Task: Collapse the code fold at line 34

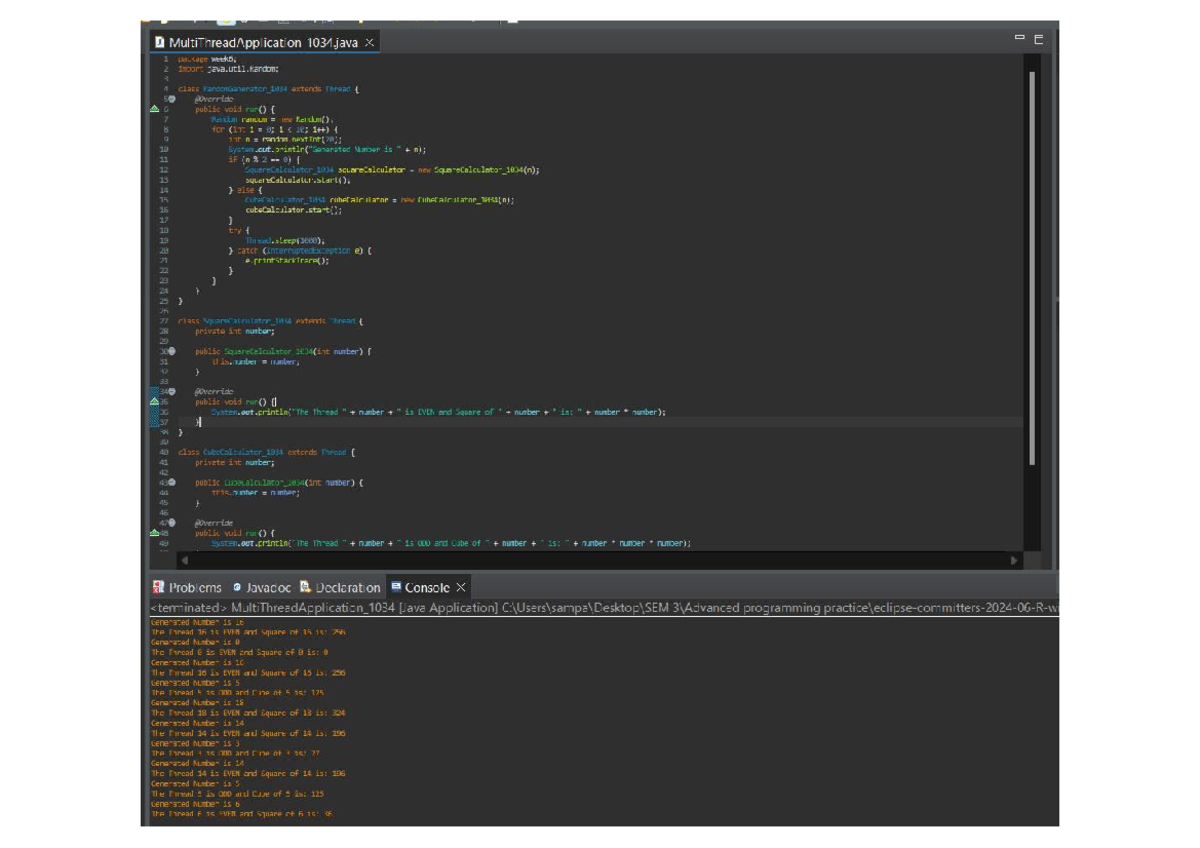Action: [171, 391]
